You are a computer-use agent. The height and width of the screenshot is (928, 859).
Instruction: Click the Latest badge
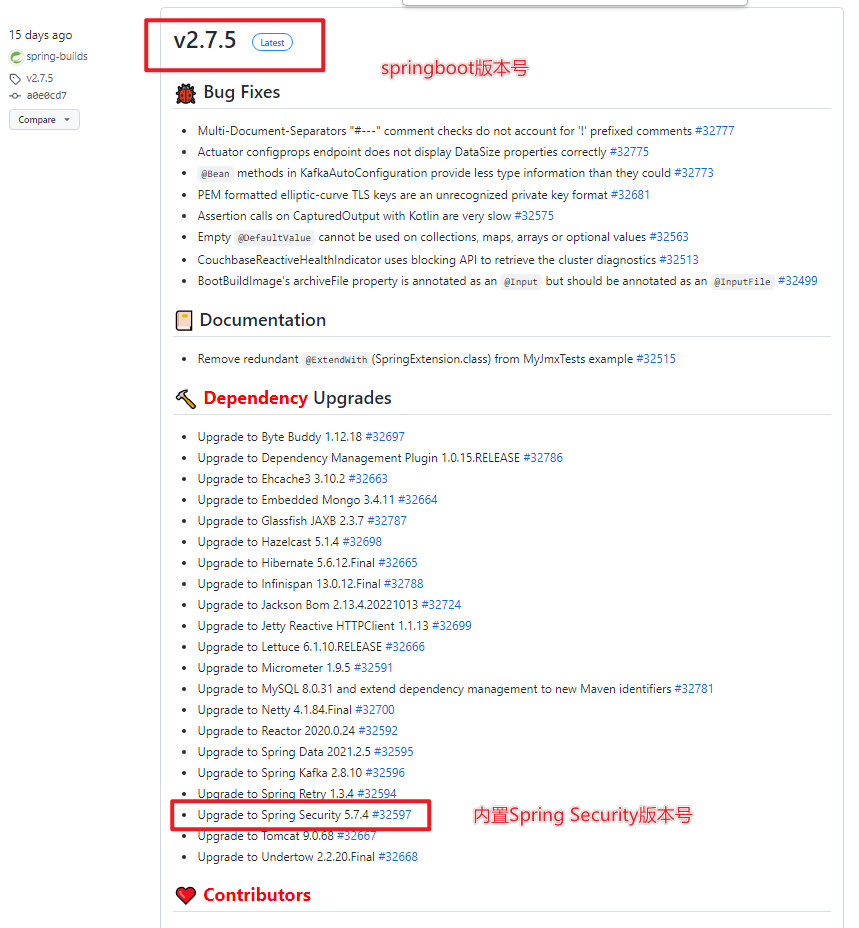[x=272, y=43]
